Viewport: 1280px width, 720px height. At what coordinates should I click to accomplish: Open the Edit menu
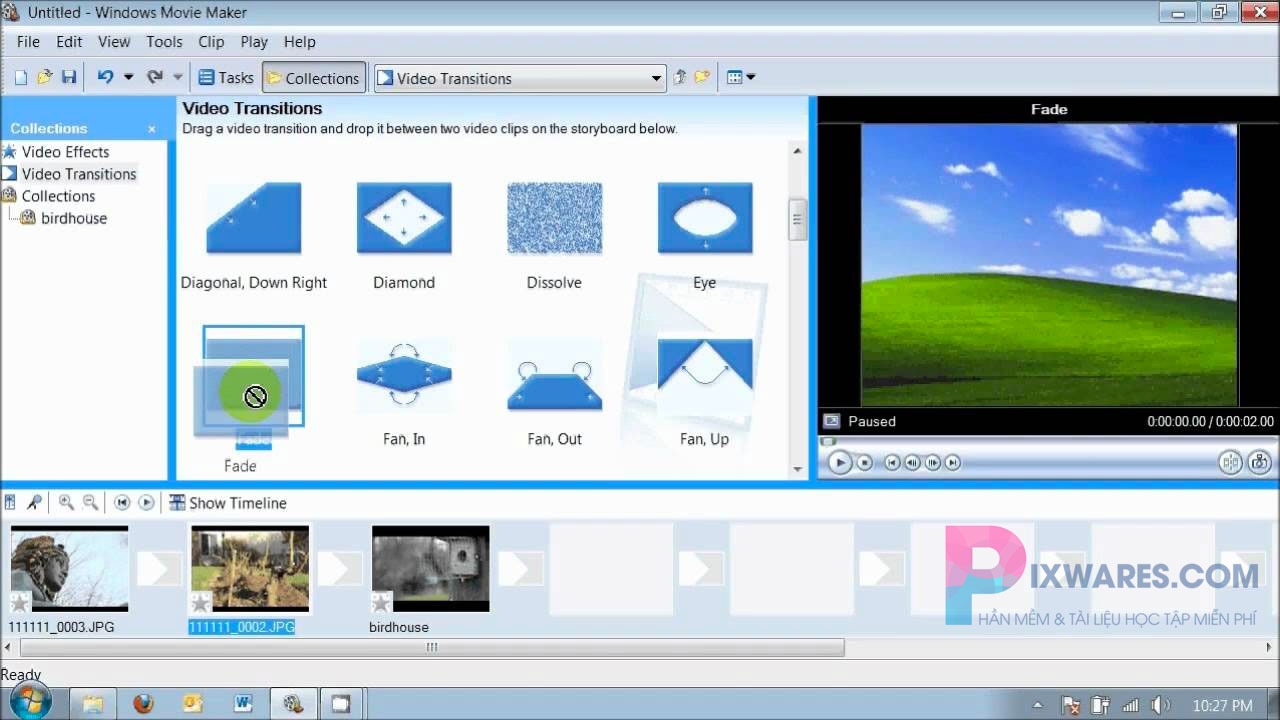point(69,41)
